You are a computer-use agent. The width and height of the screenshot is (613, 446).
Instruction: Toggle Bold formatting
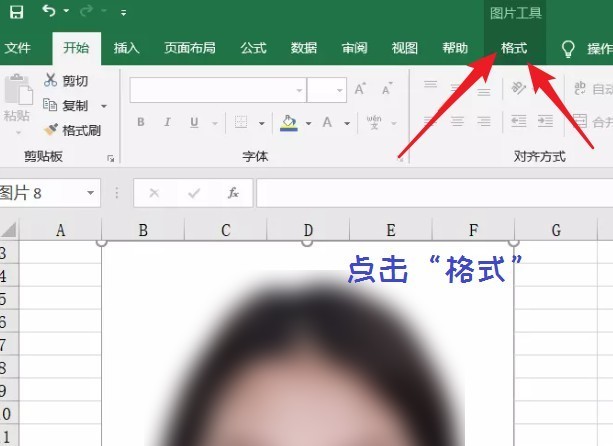141,122
